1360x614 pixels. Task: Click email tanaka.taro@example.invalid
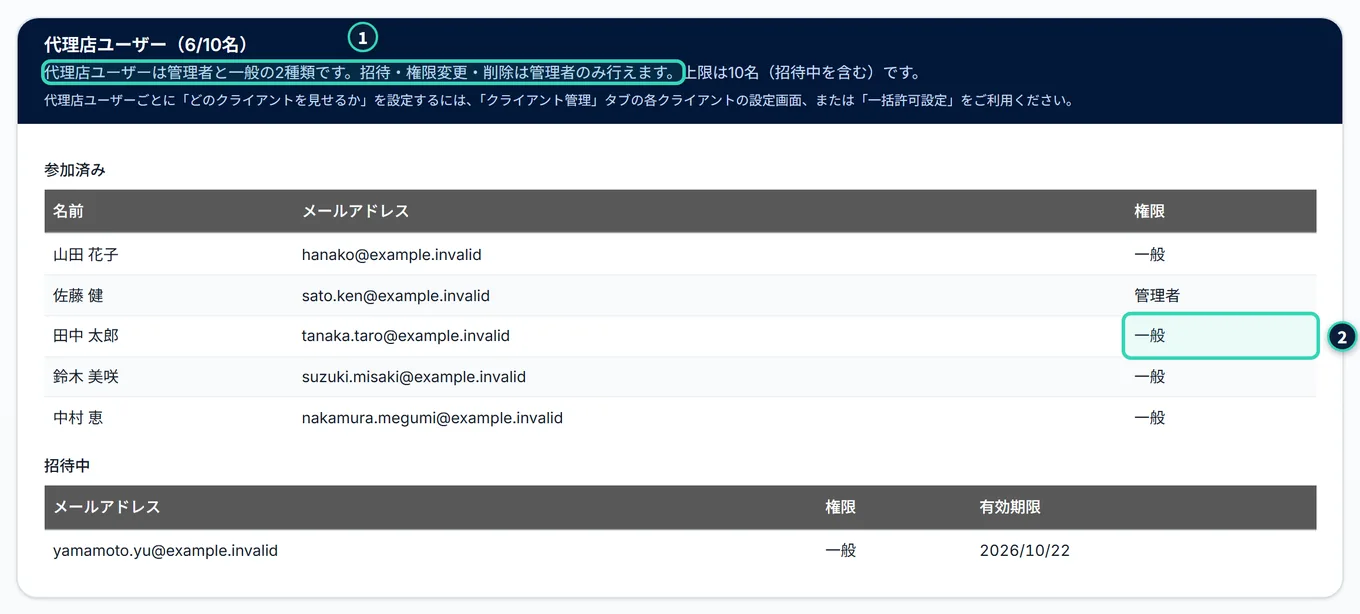406,336
